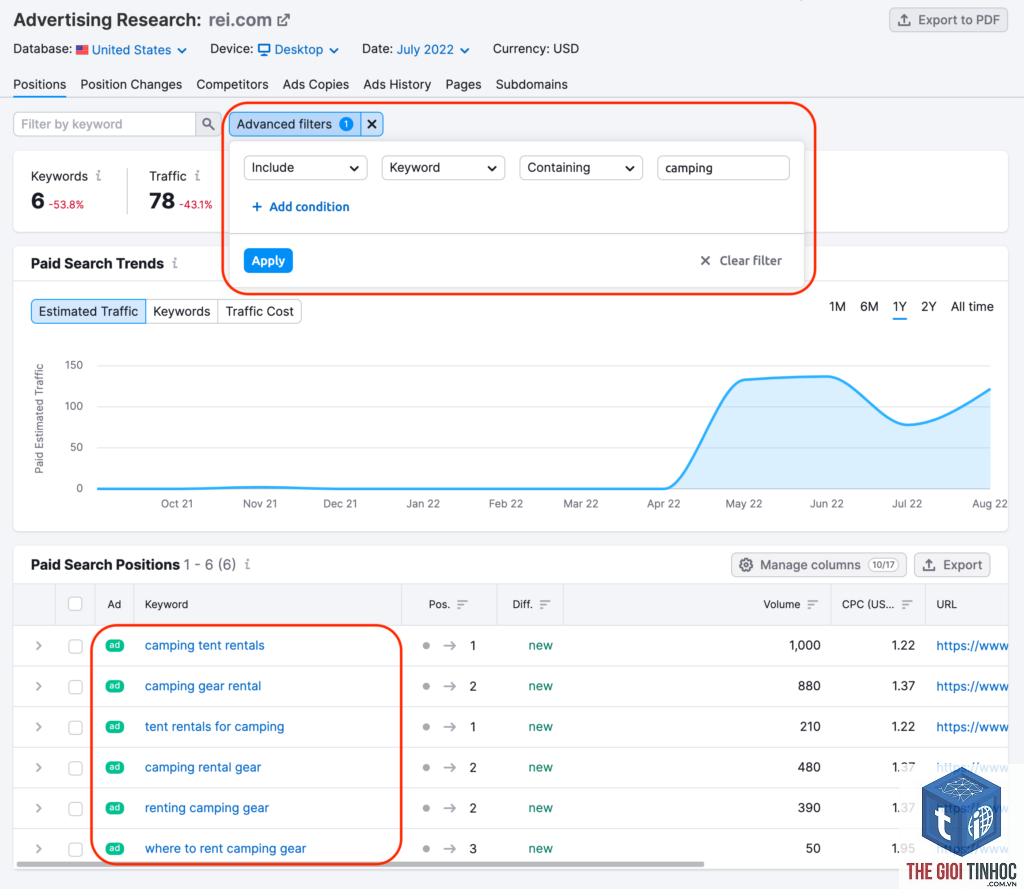Click the plus icon of Add condition
This screenshot has height=889, width=1024.
point(257,207)
